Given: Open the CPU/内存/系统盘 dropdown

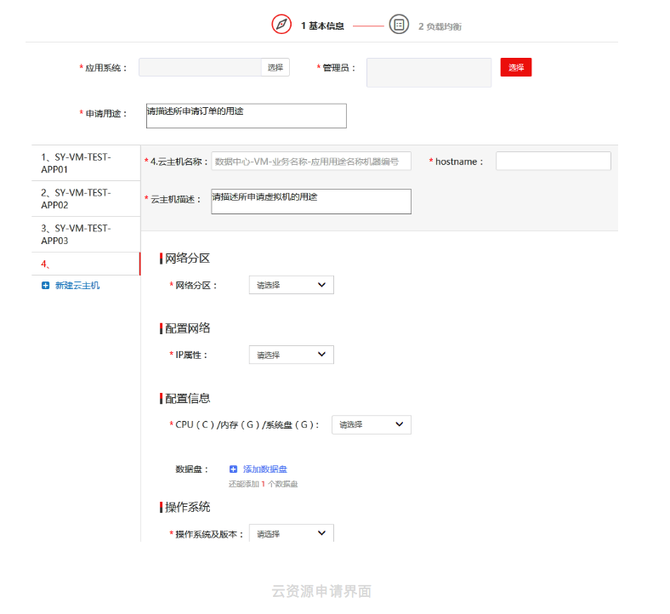Looking at the screenshot, I should [x=371, y=425].
